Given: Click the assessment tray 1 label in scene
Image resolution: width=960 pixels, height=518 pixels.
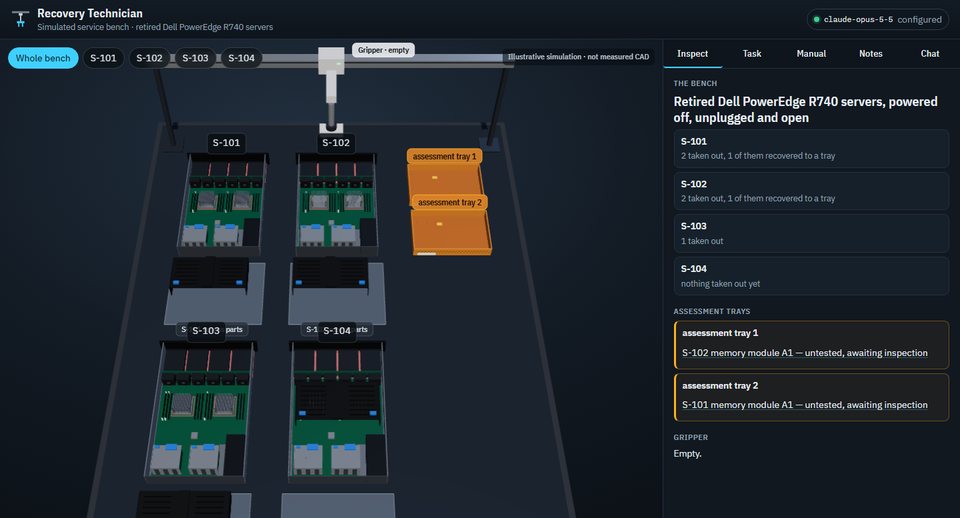Looking at the screenshot, I should 444,156.
